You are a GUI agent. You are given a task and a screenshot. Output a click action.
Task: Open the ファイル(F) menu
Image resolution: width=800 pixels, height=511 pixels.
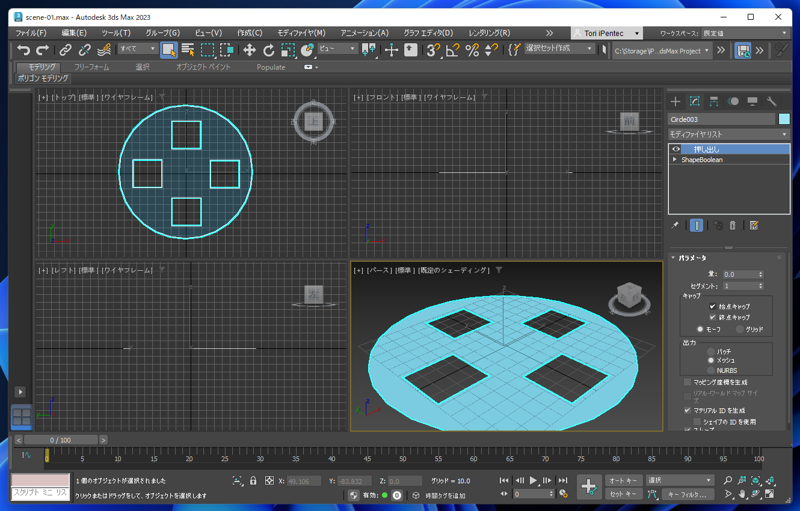(31, 33)
